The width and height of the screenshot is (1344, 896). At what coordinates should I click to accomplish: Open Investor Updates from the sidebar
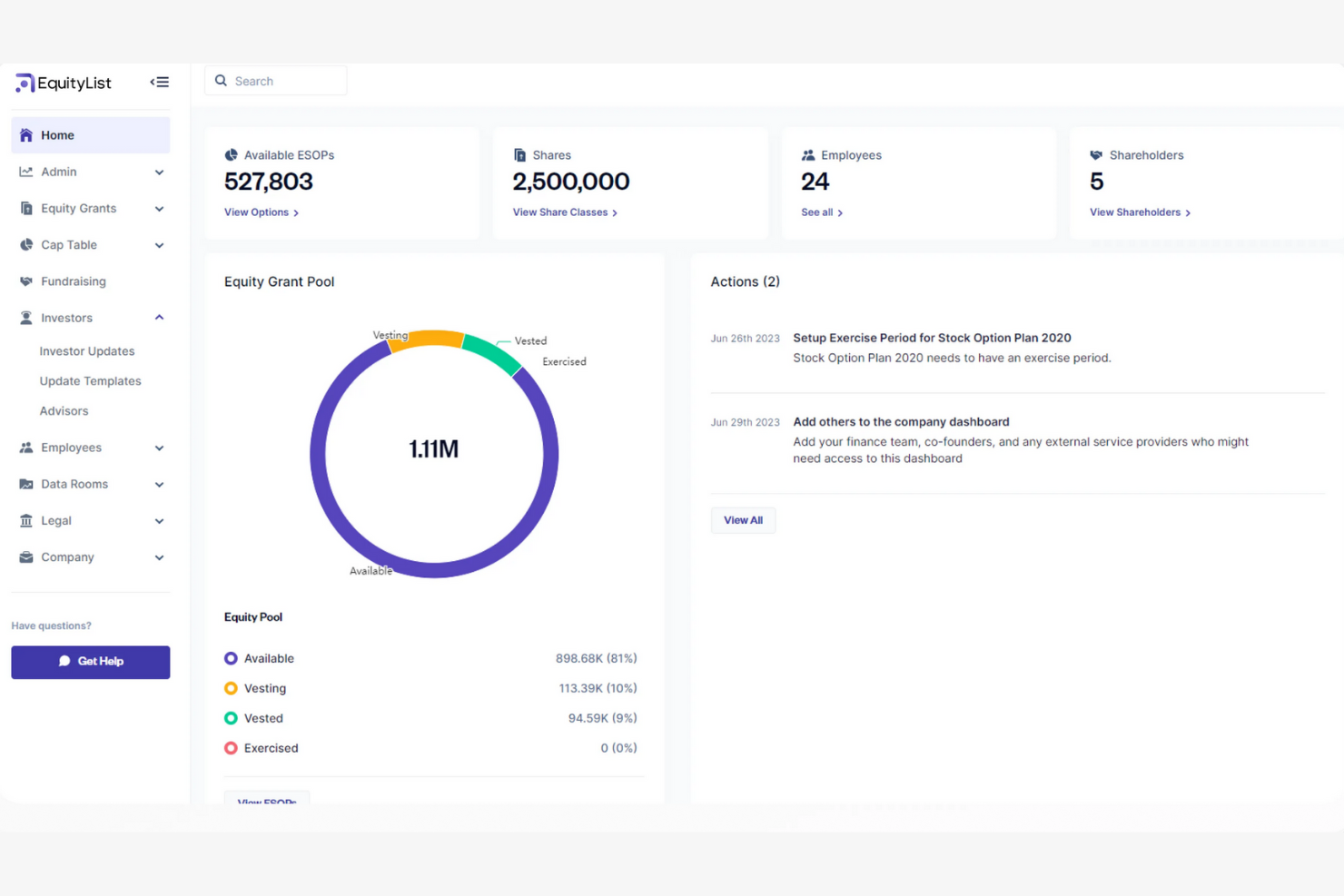[x=87, y=350]
